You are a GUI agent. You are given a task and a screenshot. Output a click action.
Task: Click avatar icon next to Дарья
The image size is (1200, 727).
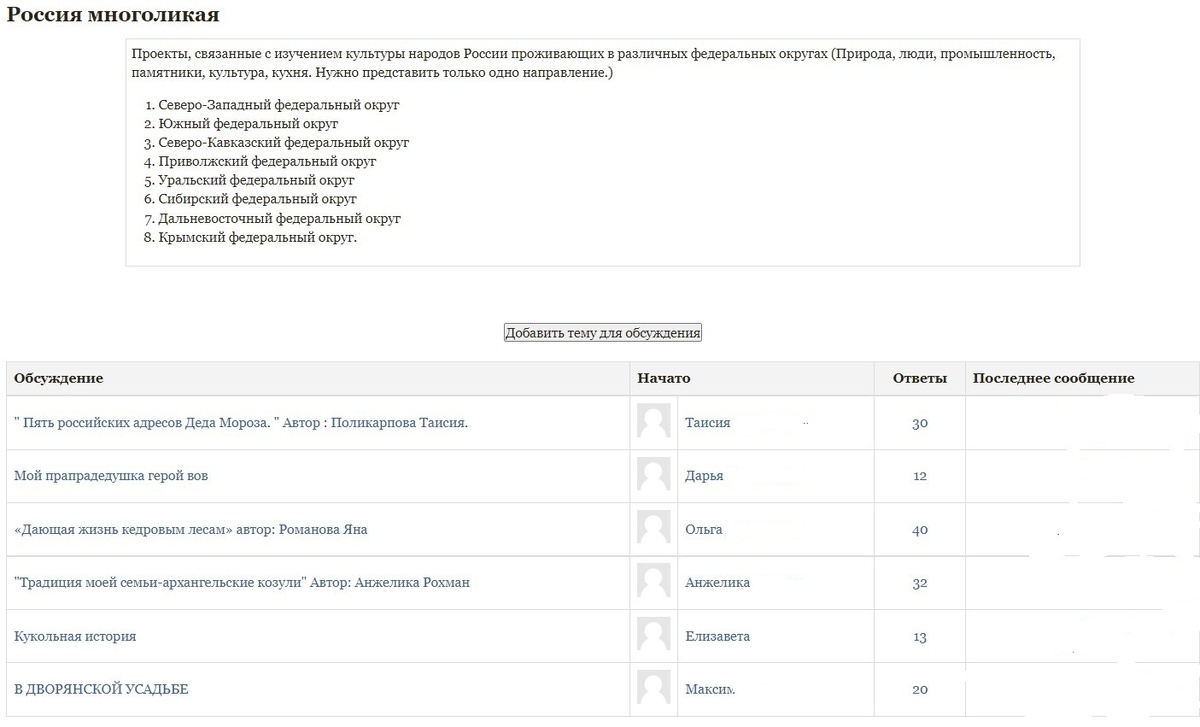tap(654, 475)
